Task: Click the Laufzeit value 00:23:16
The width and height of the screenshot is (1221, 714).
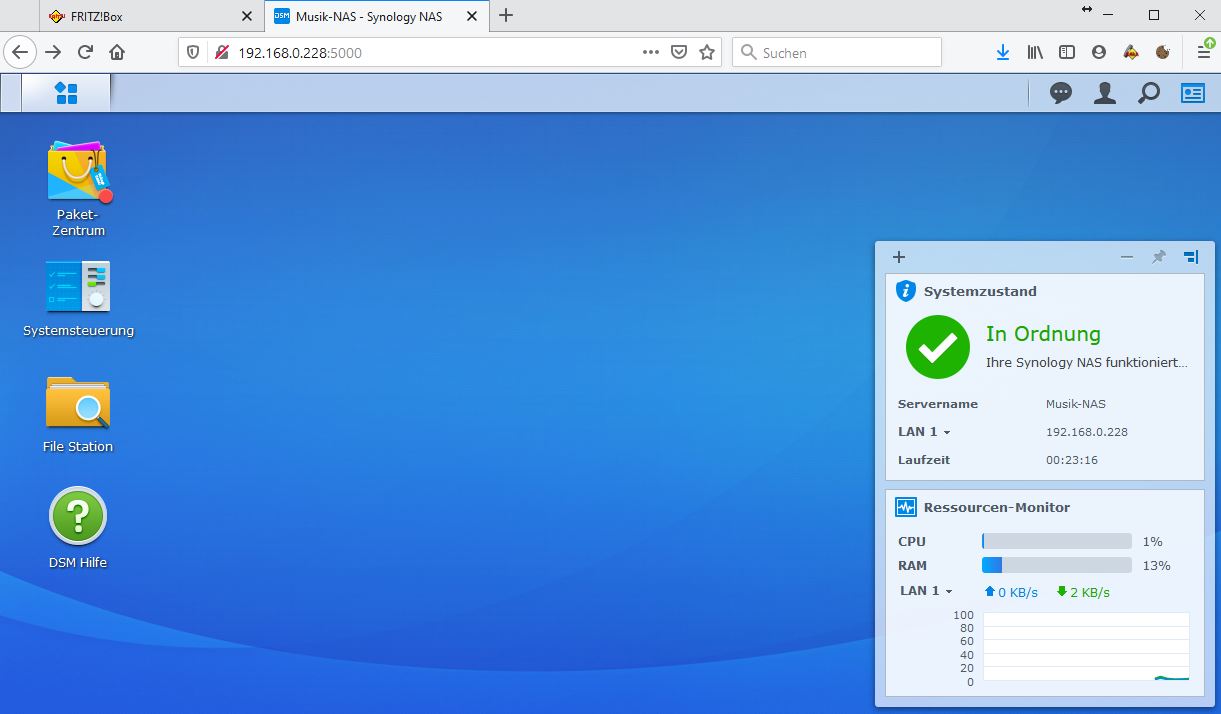Action: 1072,460
